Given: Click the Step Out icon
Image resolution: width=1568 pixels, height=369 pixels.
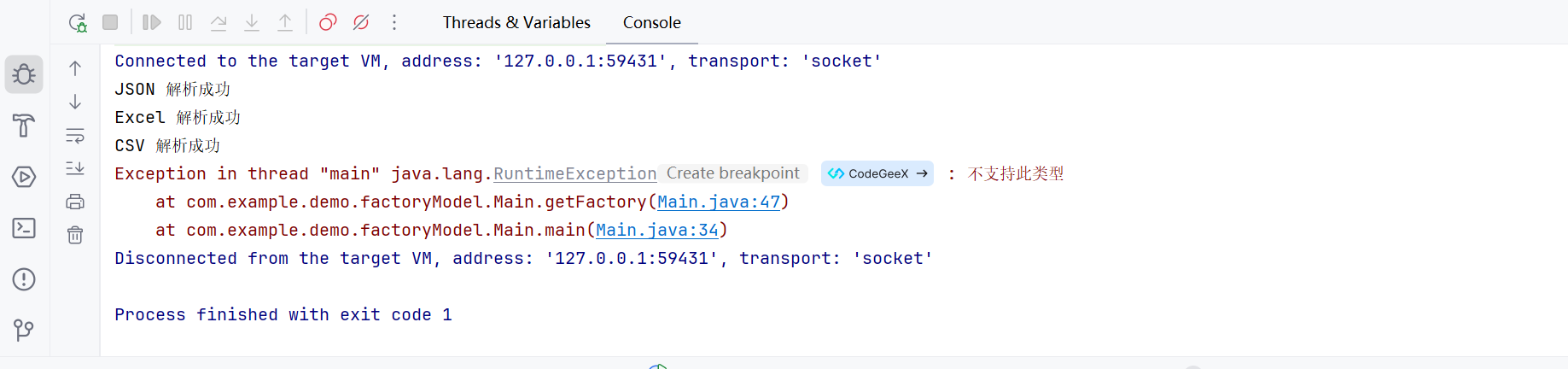Looking at the screenshot, I should [285, 23].
